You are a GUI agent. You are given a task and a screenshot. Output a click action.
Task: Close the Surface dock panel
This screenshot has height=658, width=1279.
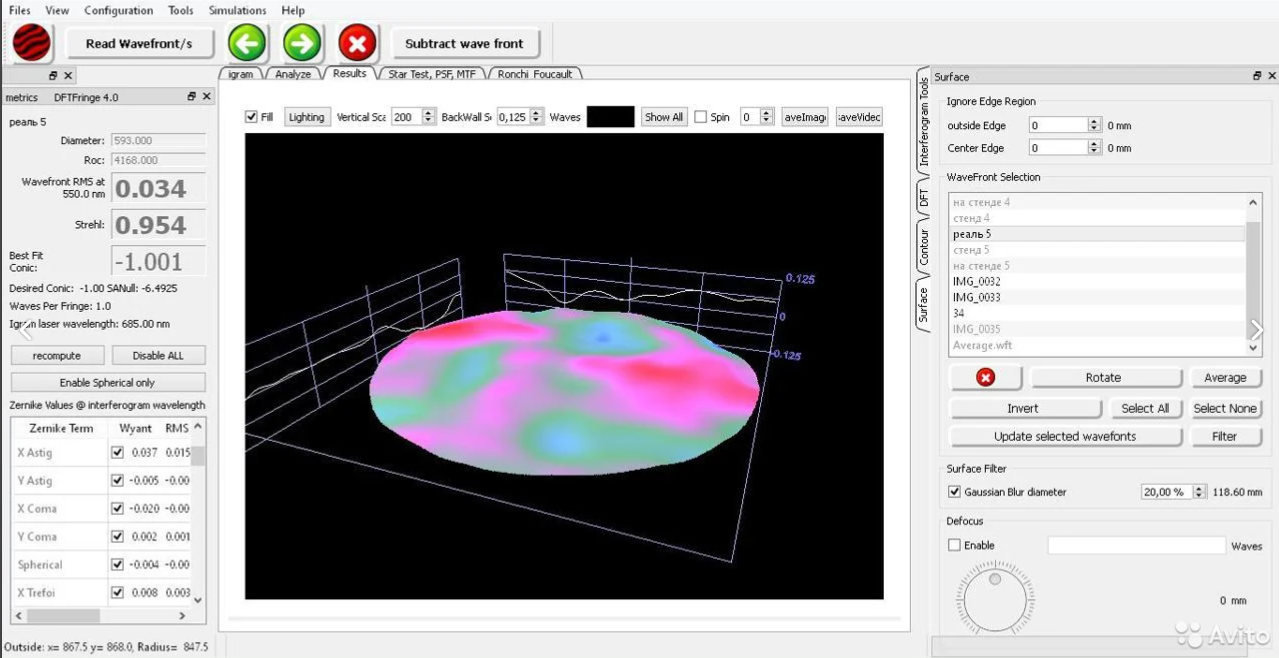tap(1272, 76)
